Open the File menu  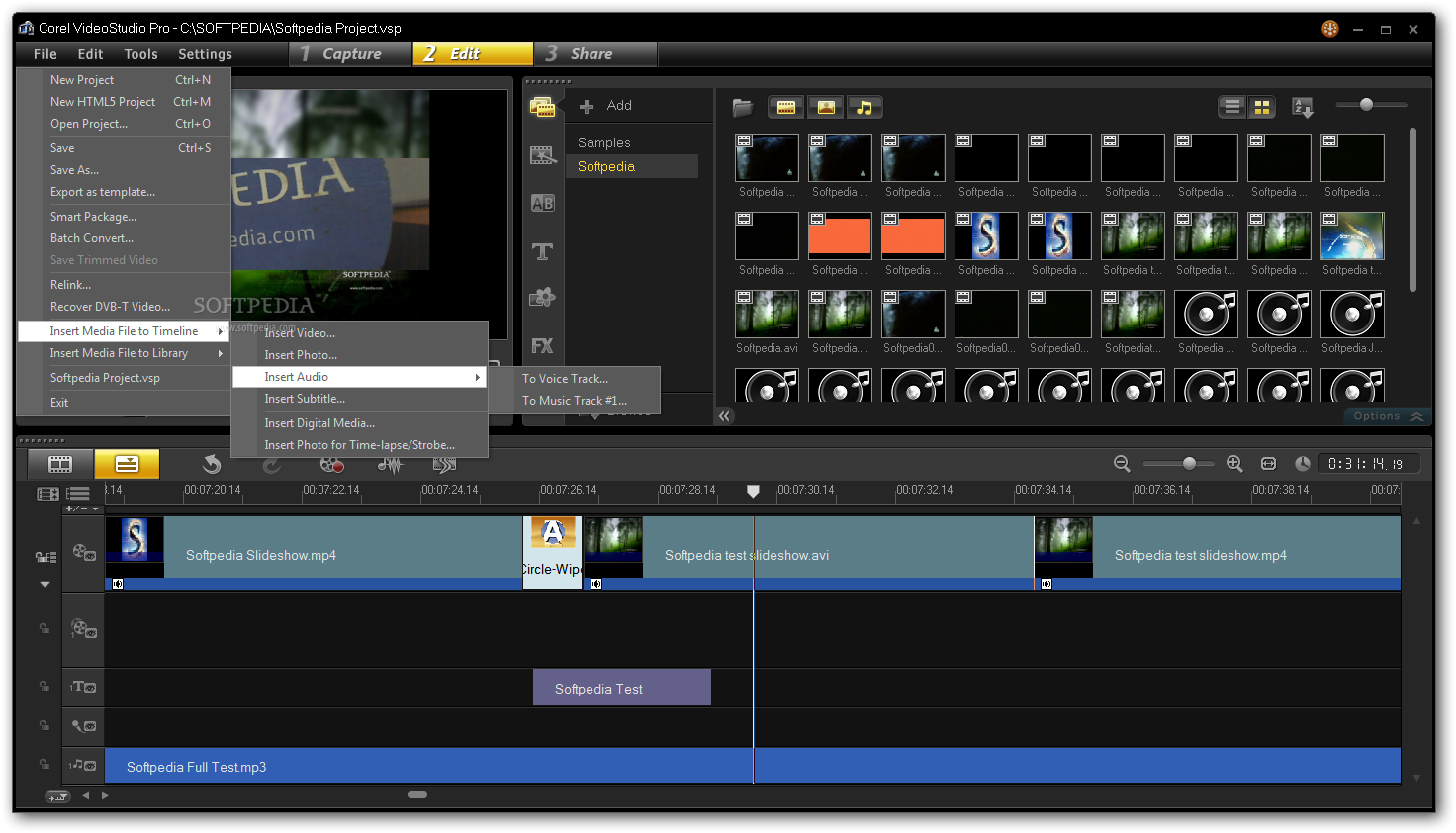tap(45, 54)
